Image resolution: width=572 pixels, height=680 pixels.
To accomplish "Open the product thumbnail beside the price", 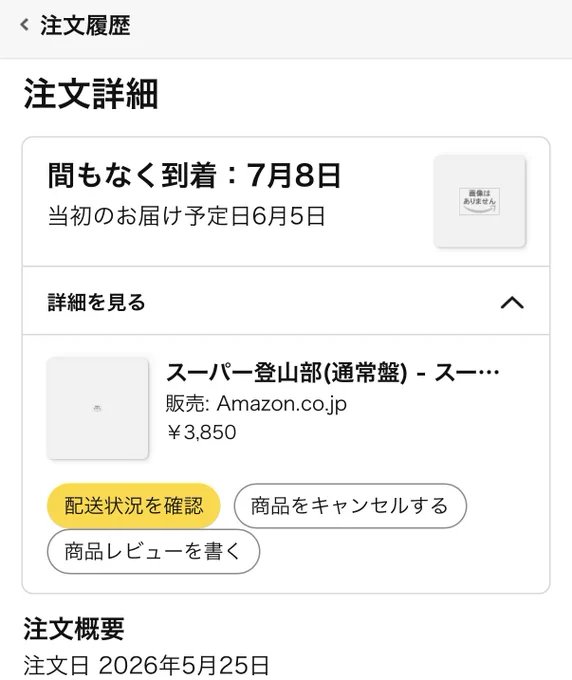I will pyautogui.click(x=98, y=408).
